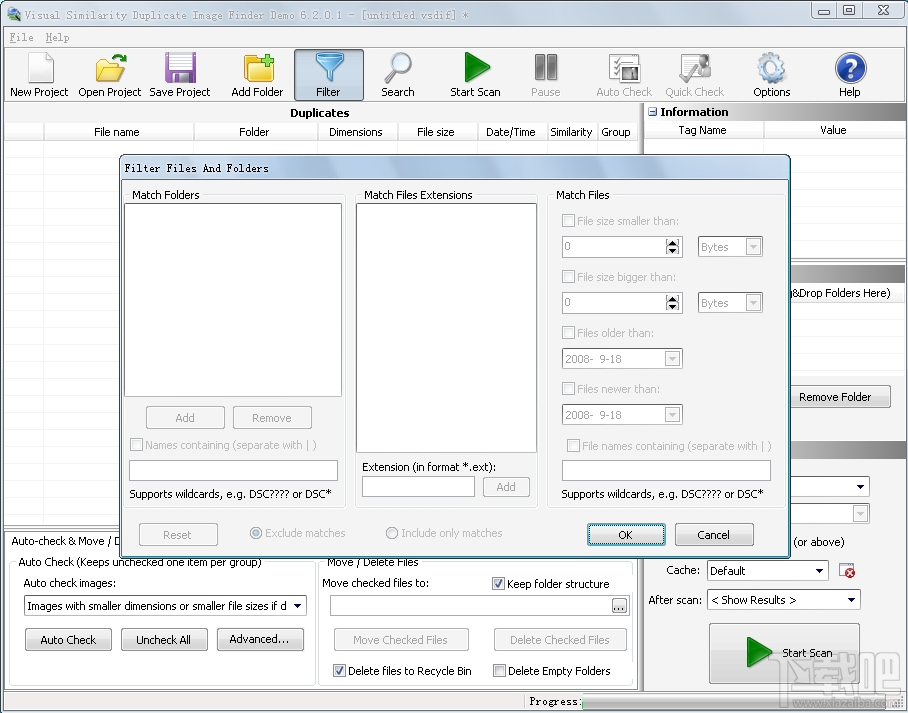This screenshot has height=713, width=908.
Task: Open an existing project file
Action: pyautogui.click(x=108, y=74)
